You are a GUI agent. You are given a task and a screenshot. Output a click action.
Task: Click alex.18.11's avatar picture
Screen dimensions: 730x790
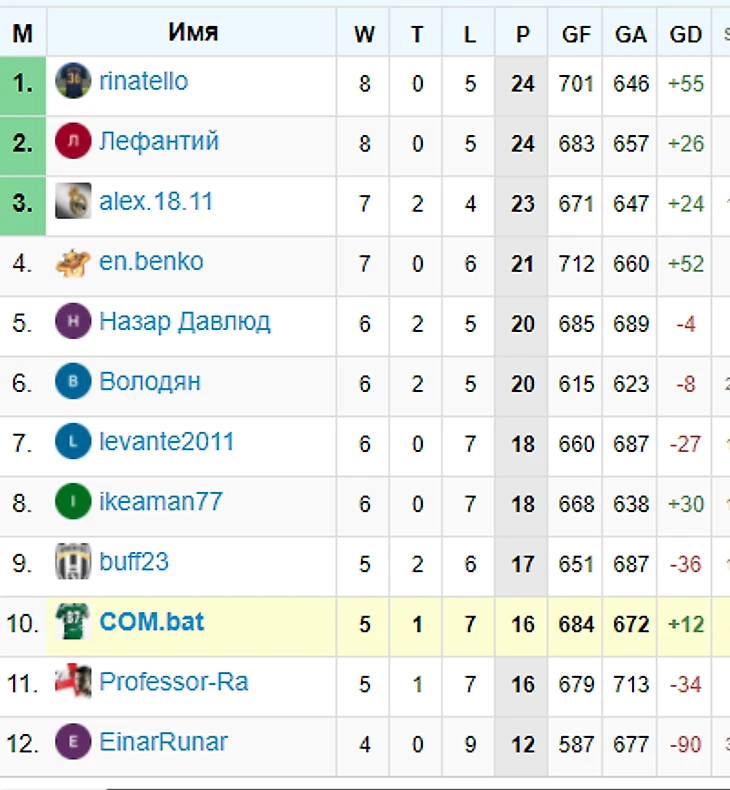pyautogui.click(x=73, y=202)
